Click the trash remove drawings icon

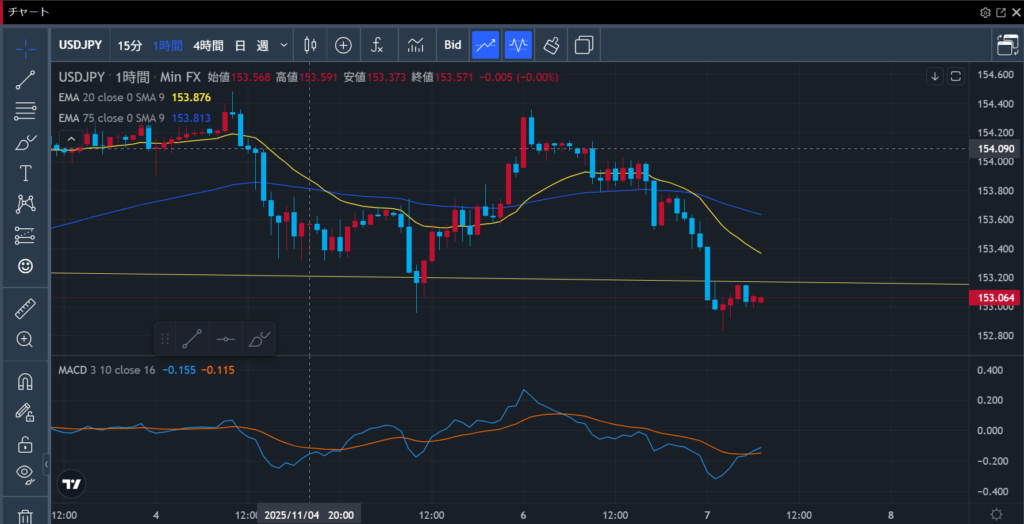(x=25, y=515)
